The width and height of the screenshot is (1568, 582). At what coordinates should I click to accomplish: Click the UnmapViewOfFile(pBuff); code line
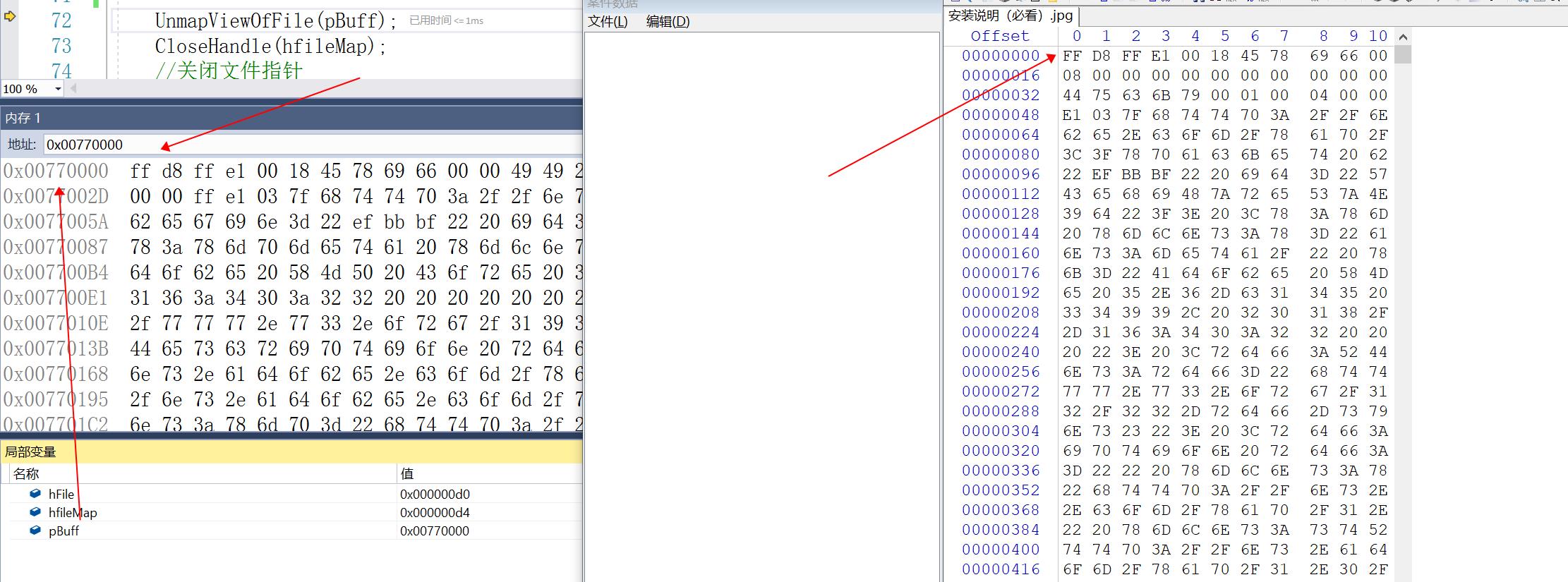276,20
